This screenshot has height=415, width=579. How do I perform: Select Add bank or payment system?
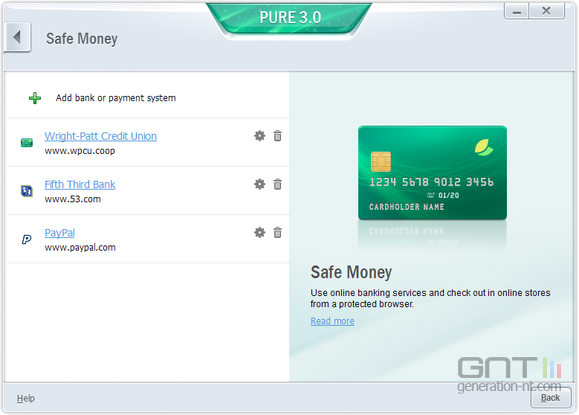[116, 98]
